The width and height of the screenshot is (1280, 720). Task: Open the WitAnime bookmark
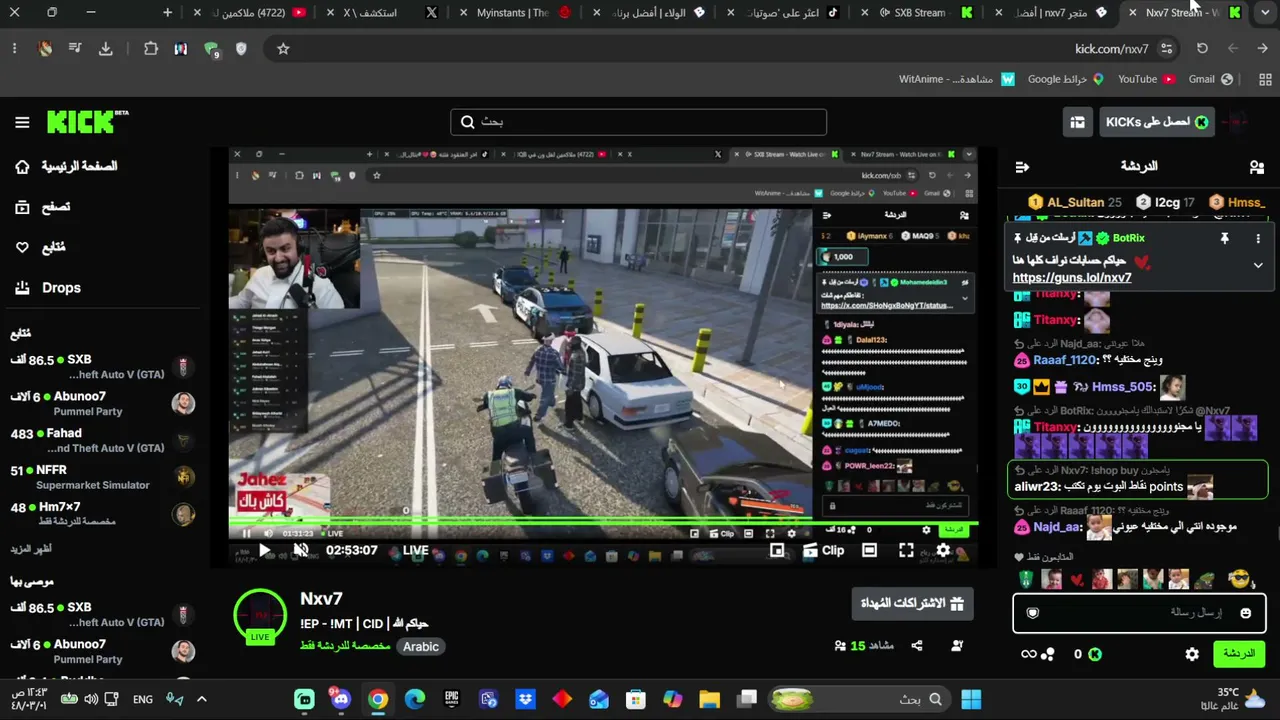956,79
